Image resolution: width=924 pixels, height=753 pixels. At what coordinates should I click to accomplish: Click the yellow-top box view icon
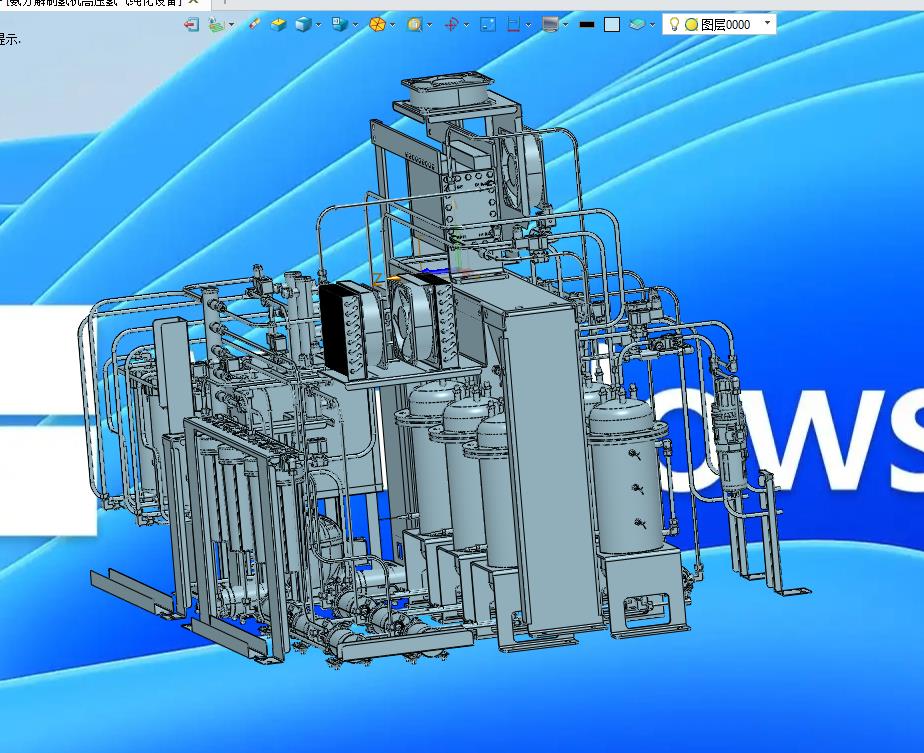(x=278, y=25)
